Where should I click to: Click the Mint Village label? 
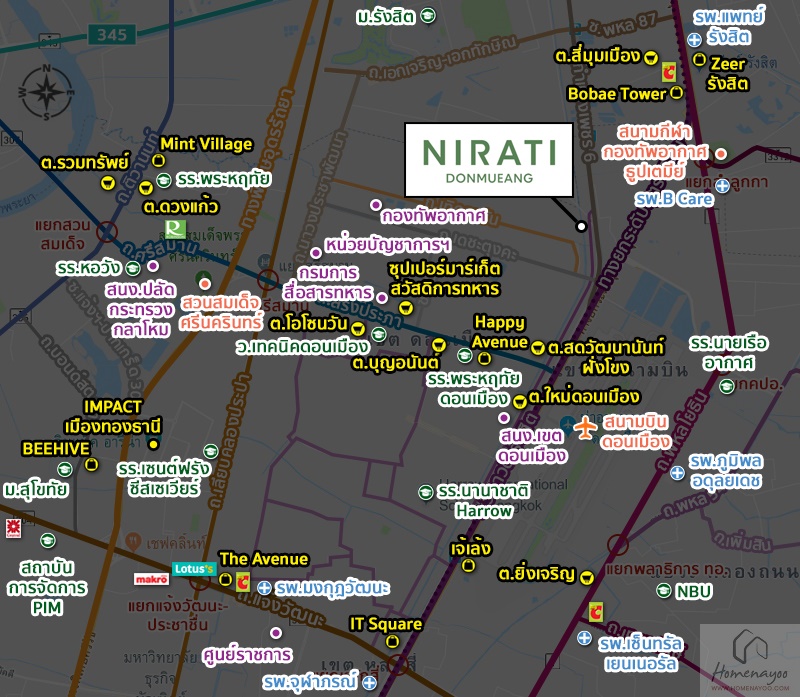coord(206,144)
